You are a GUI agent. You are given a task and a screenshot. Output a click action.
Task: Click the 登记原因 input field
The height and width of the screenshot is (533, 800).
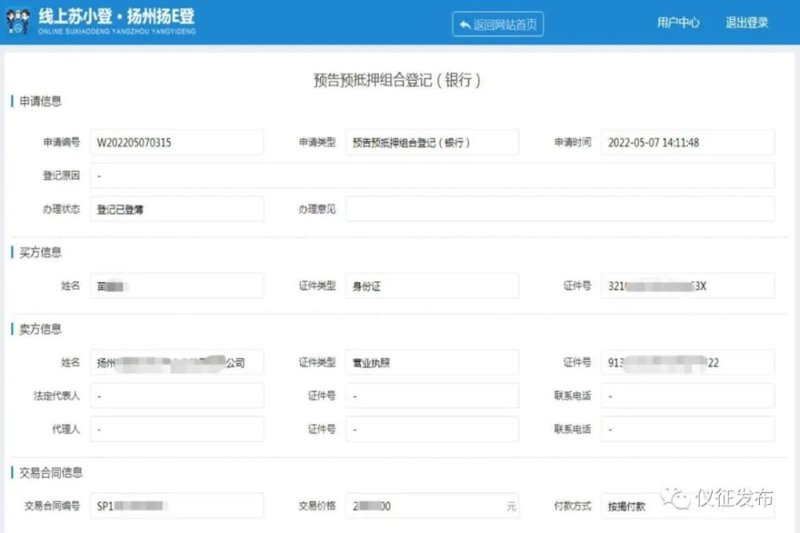[433, 175]
